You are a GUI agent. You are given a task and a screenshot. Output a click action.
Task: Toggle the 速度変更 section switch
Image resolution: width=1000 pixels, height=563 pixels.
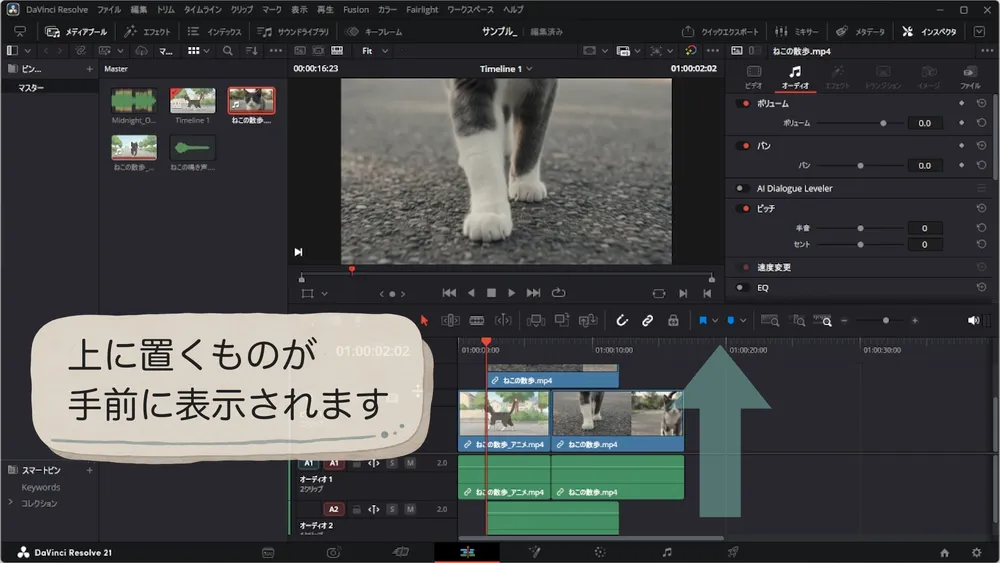743,267
